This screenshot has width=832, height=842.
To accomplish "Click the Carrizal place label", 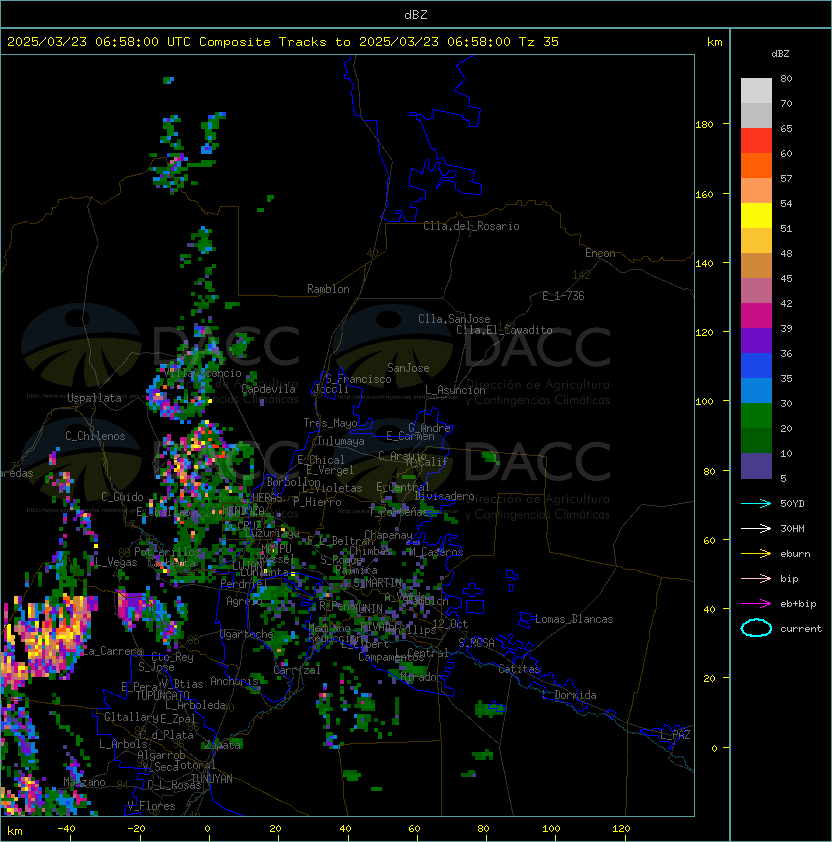I will [x=297, y=670].
